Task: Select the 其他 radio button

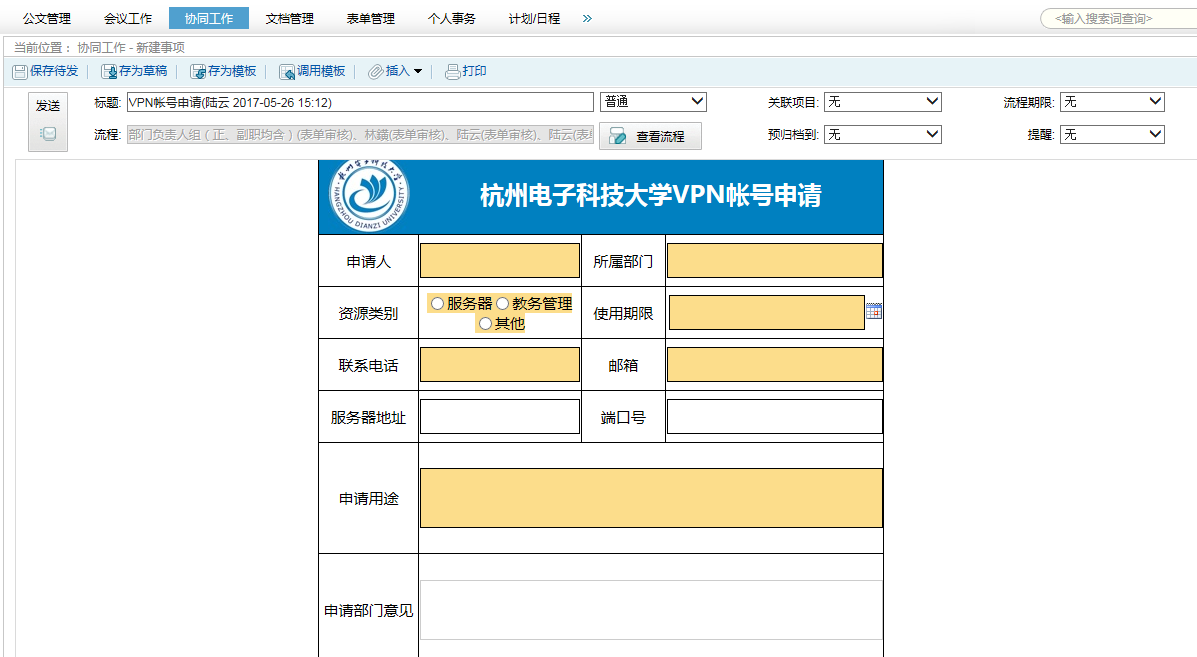Action: tap(486, 324)
